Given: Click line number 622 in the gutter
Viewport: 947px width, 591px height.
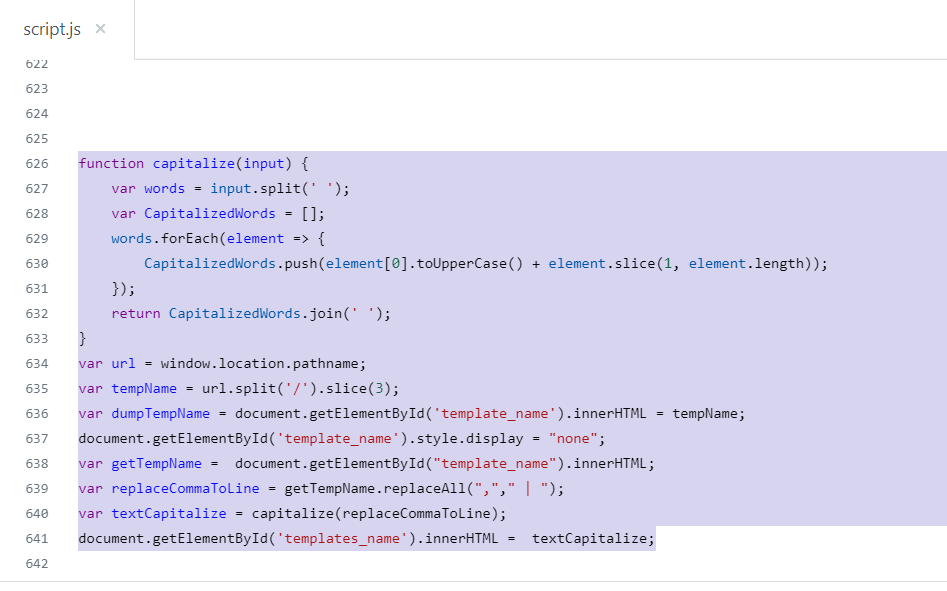Looking at the screenshot, I should tap(36, 63).
